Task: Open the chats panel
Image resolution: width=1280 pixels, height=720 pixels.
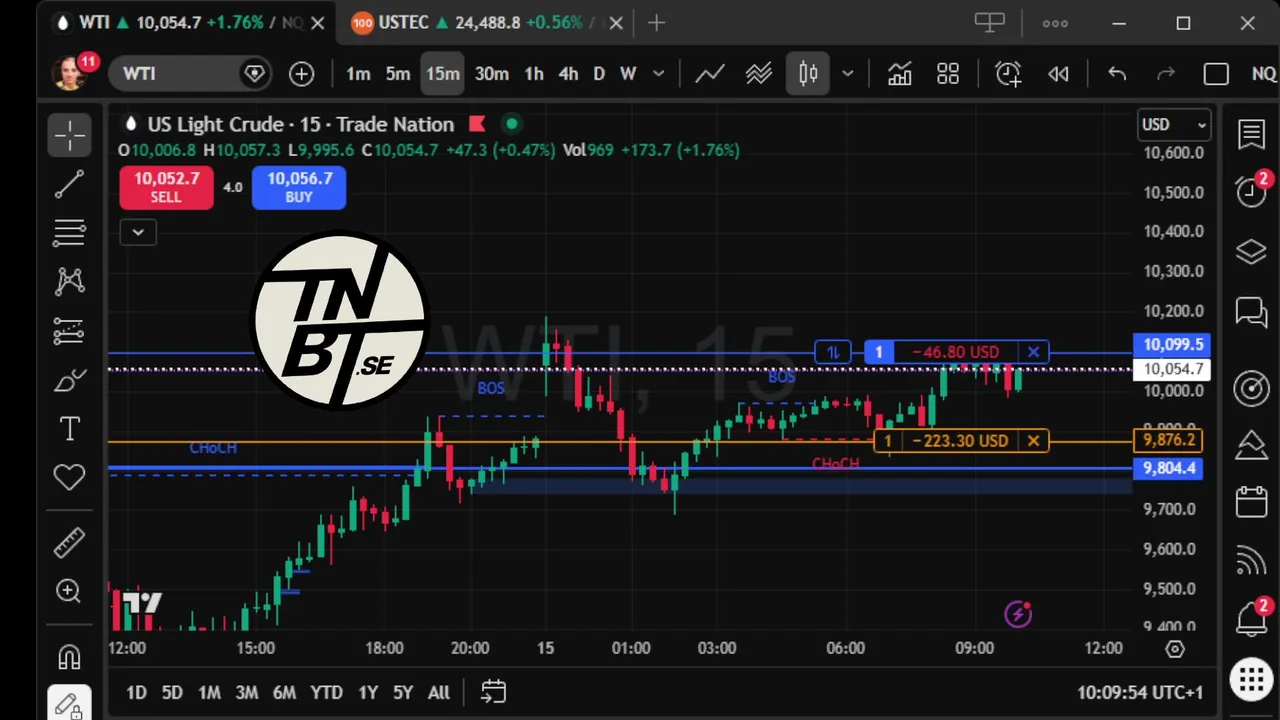Action: [1251, 312]
